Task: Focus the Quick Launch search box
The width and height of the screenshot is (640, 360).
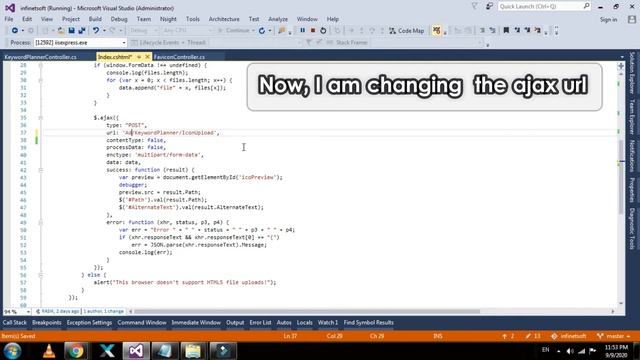Action: [544, 7]
